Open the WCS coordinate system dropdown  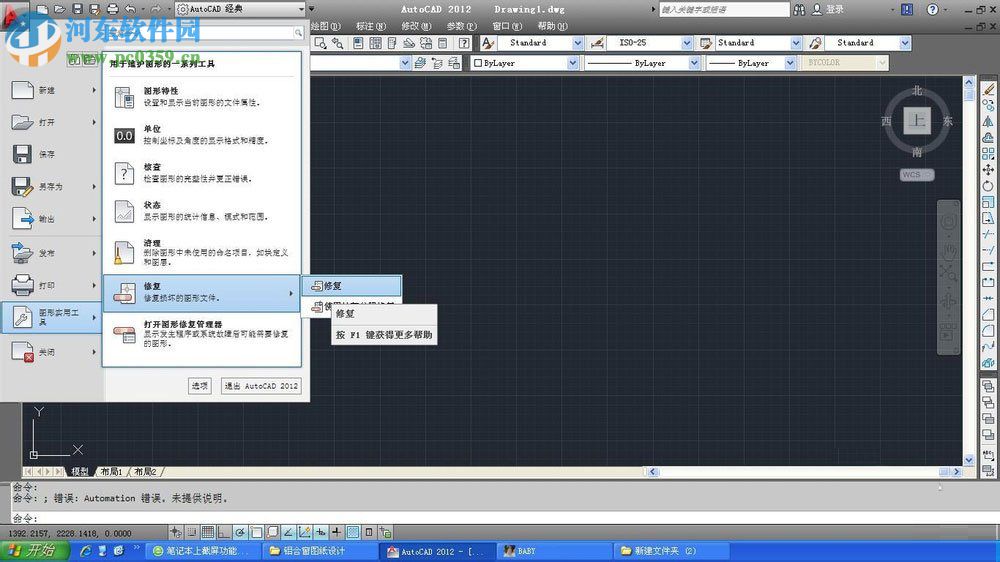pos(917,174)
